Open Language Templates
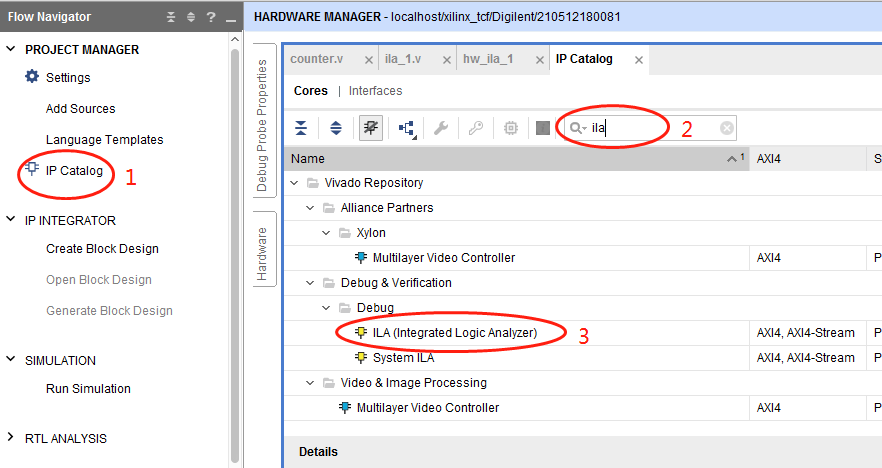882x468 pixels. pos(105,140)
